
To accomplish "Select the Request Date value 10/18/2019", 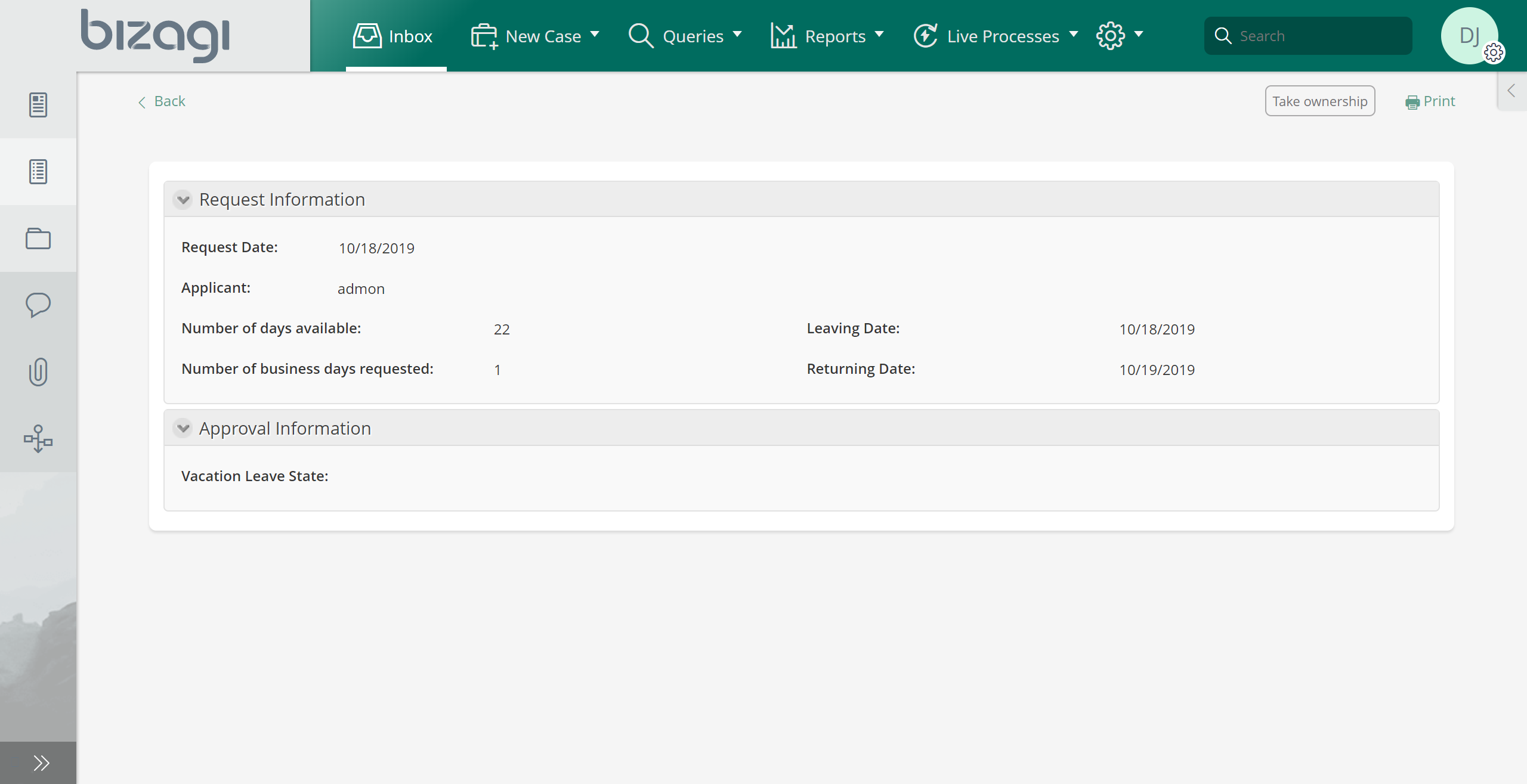I will (376, 248).
